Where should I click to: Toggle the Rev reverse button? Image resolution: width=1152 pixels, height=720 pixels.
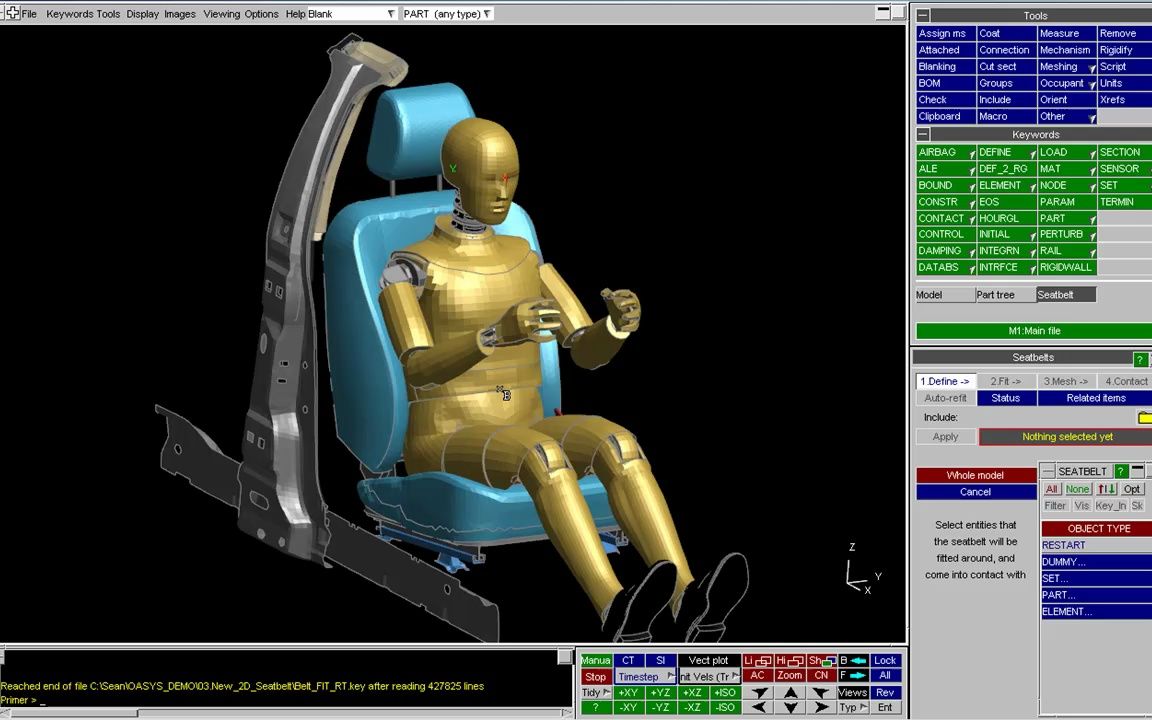[885, 692]
